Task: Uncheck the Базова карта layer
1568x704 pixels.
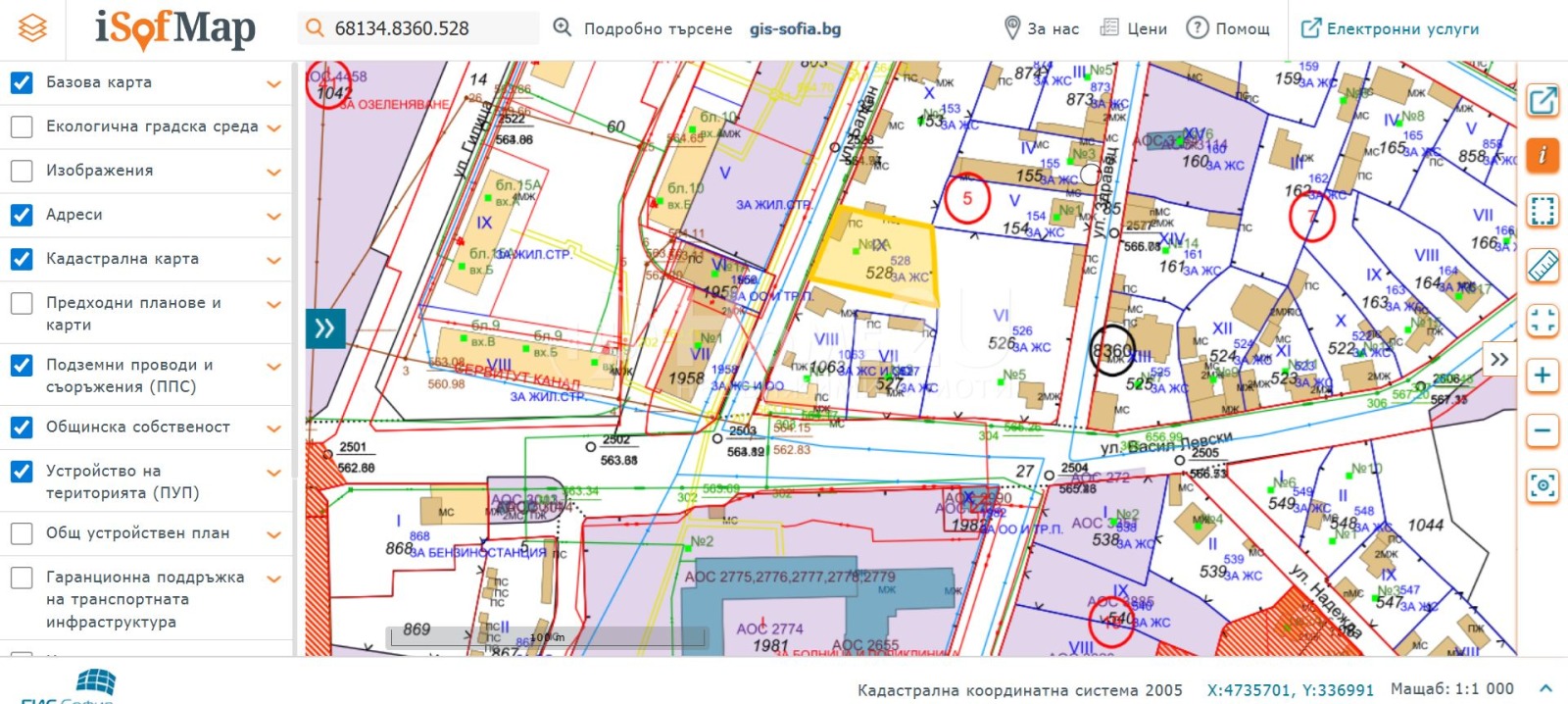Action: click(22, 82)
